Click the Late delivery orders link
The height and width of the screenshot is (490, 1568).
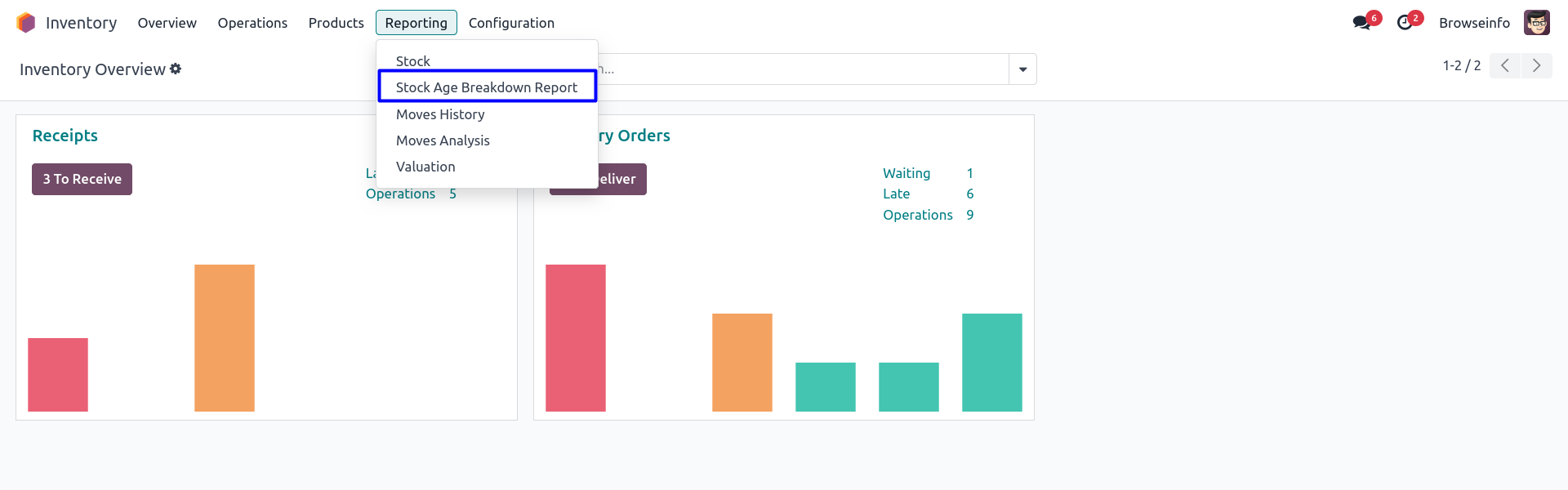point(896,194)
